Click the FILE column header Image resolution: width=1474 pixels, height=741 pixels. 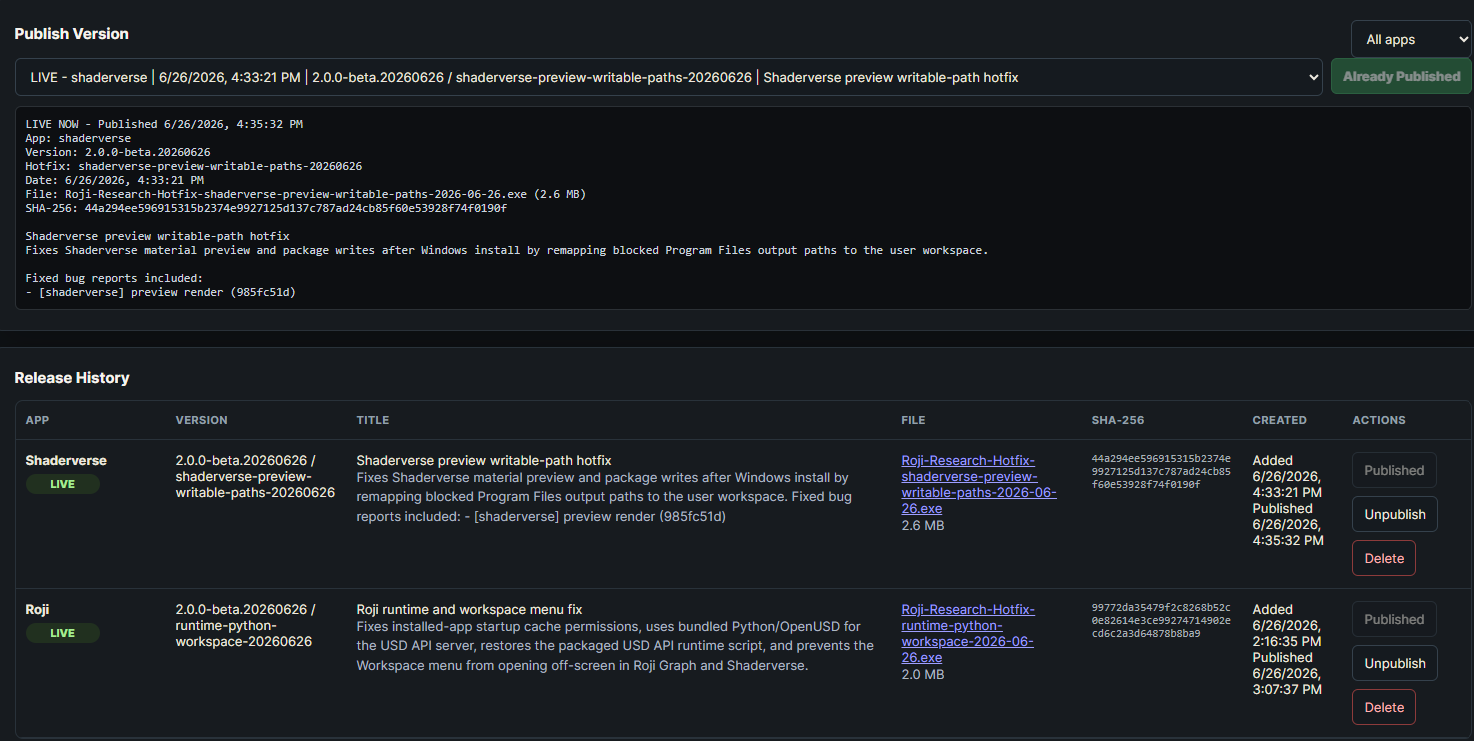[913, 420]
